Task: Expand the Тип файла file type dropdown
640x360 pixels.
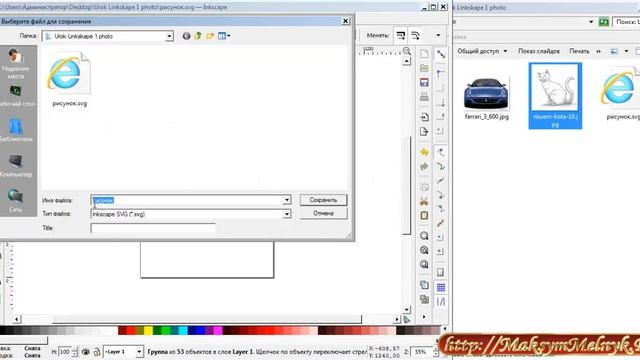Action: tap(287, 214)
